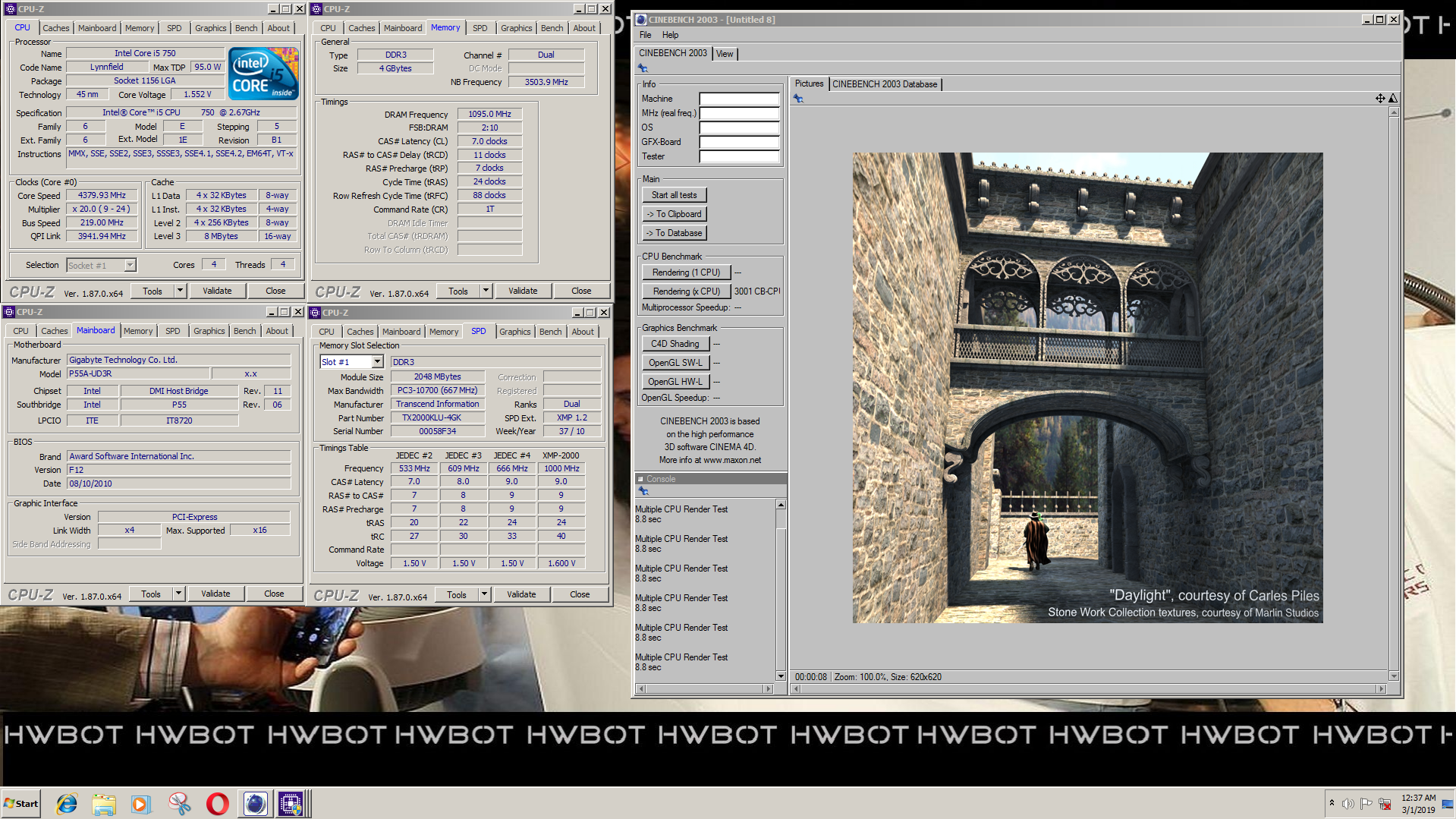The height and width of the screenshot is (819, 1456).
Task: Click the Tester input field
Action: 739,156
